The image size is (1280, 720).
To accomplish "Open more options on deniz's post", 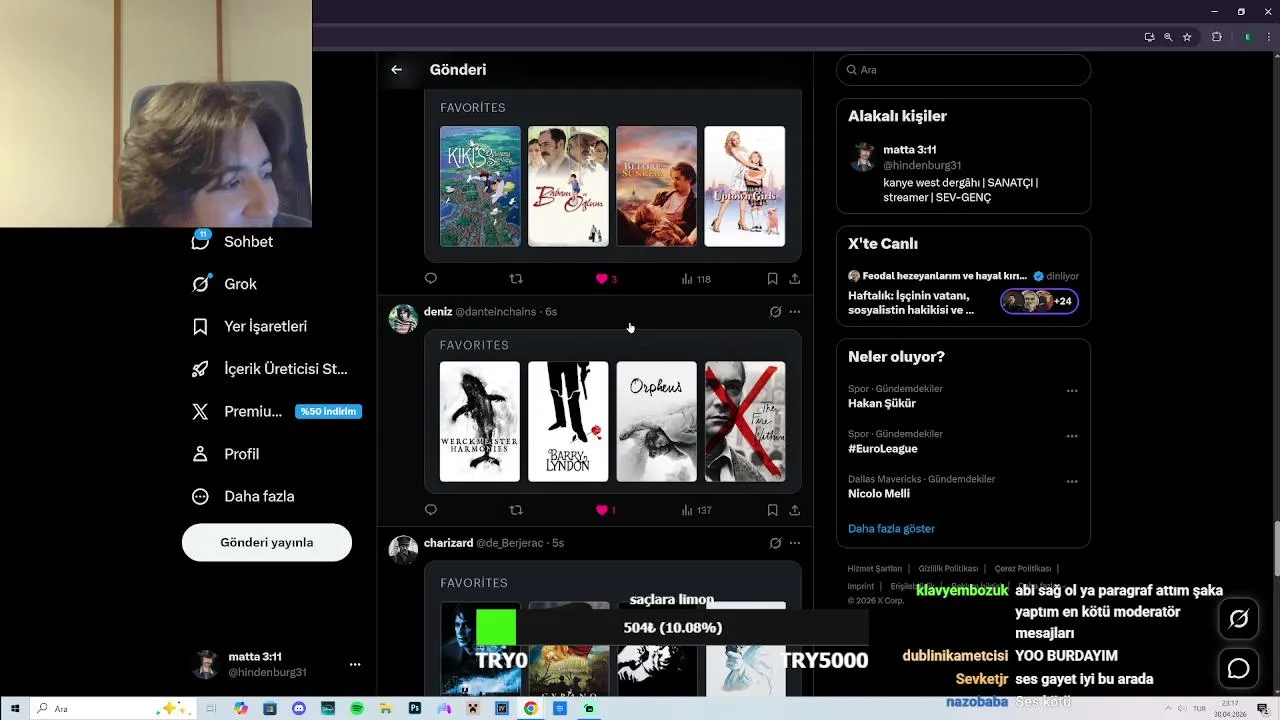I will click(795, 312).
